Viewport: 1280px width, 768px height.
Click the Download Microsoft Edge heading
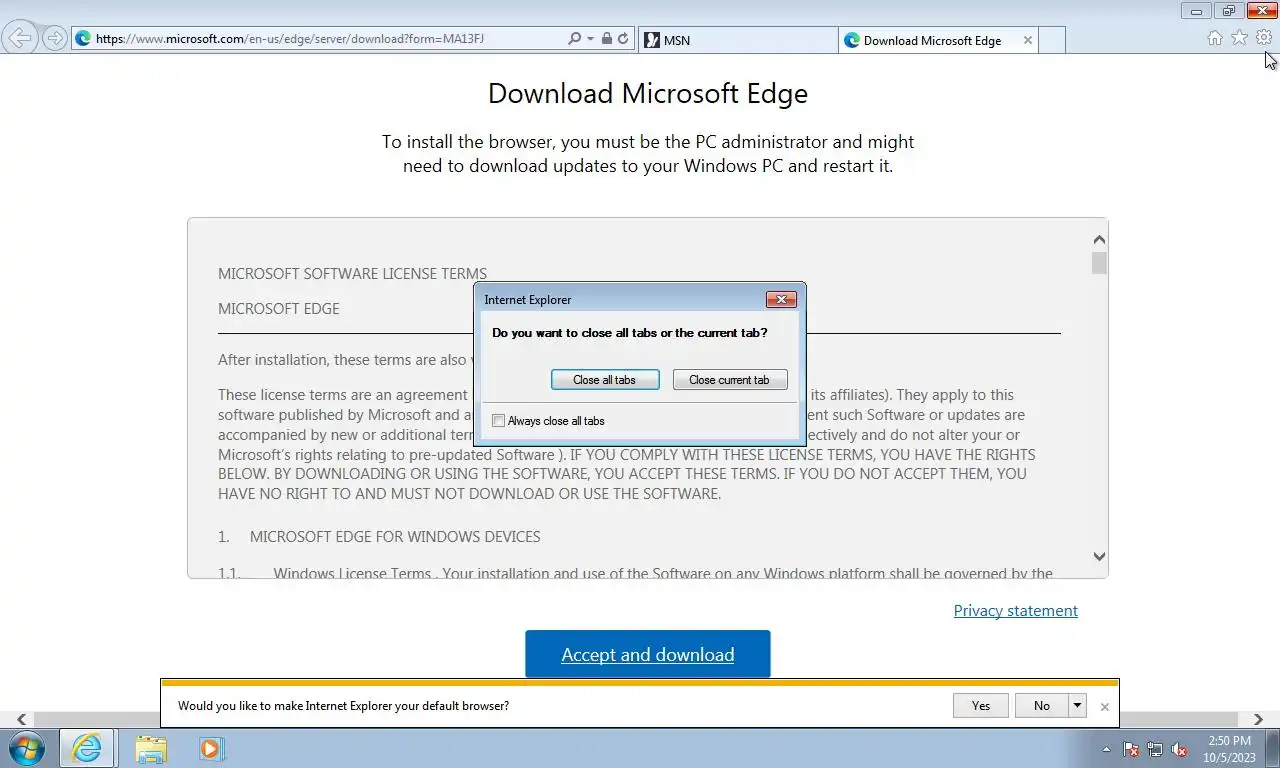tap(648, 93)
